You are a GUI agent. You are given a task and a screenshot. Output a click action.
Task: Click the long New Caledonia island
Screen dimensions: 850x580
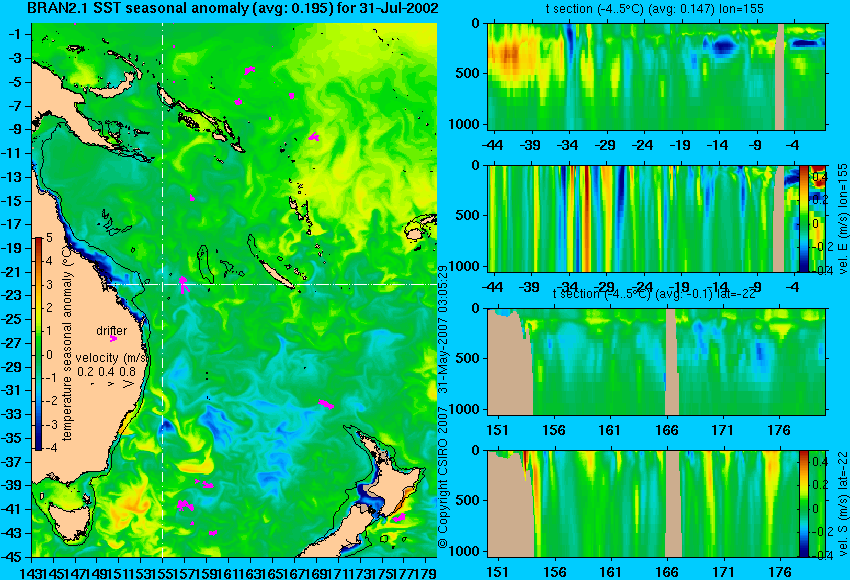coord(278,274)
